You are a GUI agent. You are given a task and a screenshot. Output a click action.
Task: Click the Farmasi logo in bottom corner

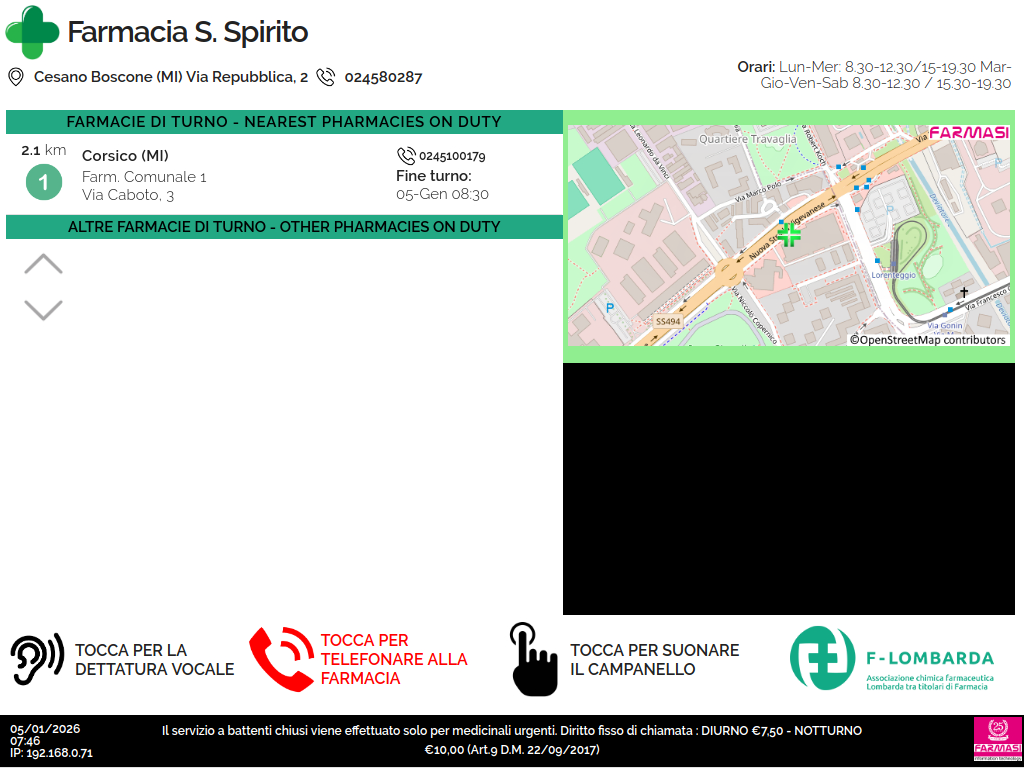tap(997, 740)
